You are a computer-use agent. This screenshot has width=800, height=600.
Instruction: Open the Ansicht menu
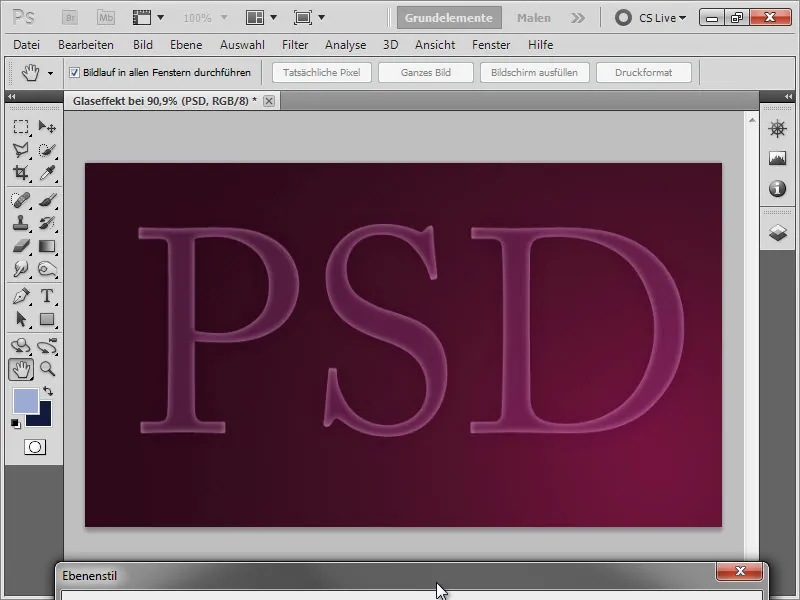[x=435, y=45]
